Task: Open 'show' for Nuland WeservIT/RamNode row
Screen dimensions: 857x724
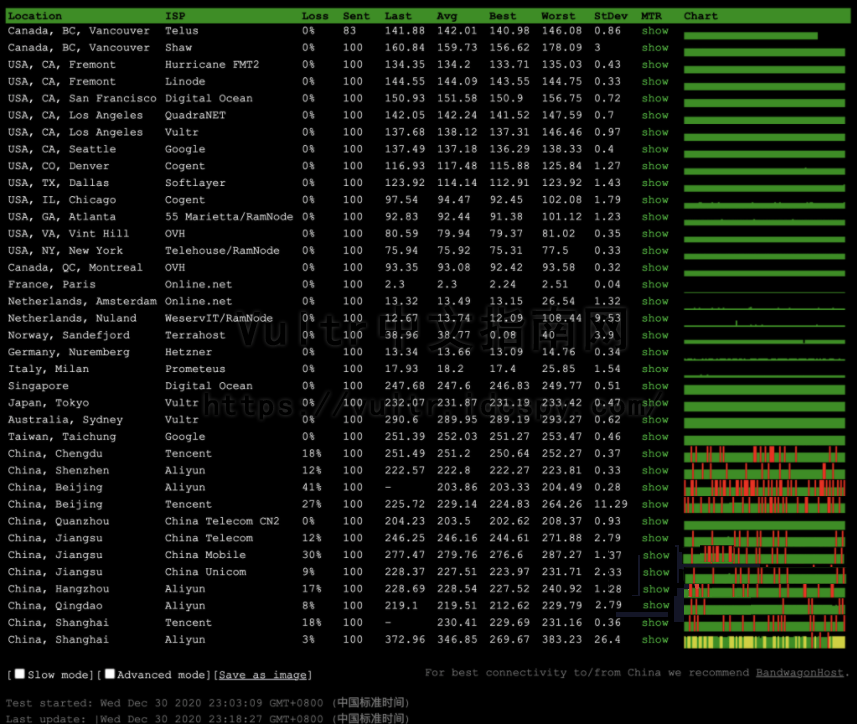Action: (x=655, y=319)
